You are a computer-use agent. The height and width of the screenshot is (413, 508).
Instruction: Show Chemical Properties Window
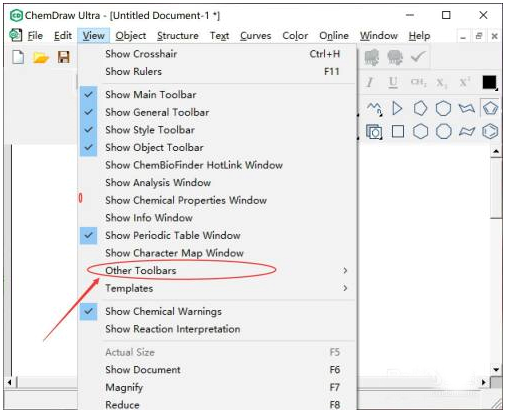pyautogui.click(x=217, y=200)
